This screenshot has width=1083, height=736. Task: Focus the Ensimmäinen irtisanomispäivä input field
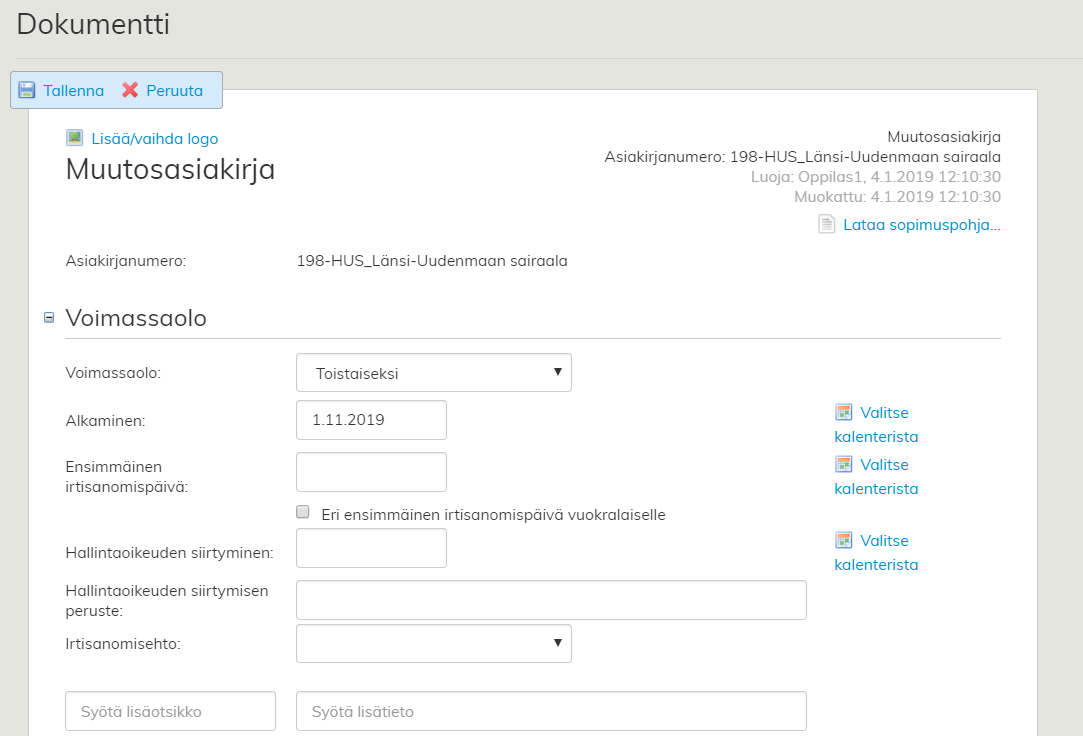(371, 472)
